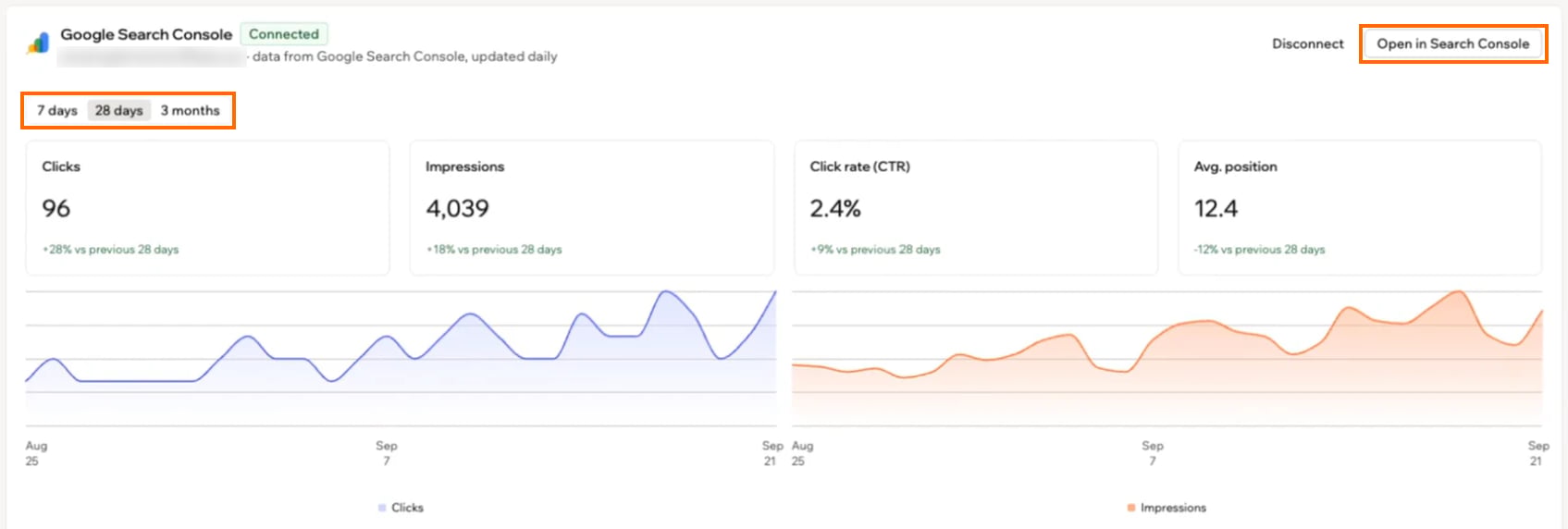Screen dimensions: 1568x529
Task: Select the Clicks metric card
Action: pos(207,207)
